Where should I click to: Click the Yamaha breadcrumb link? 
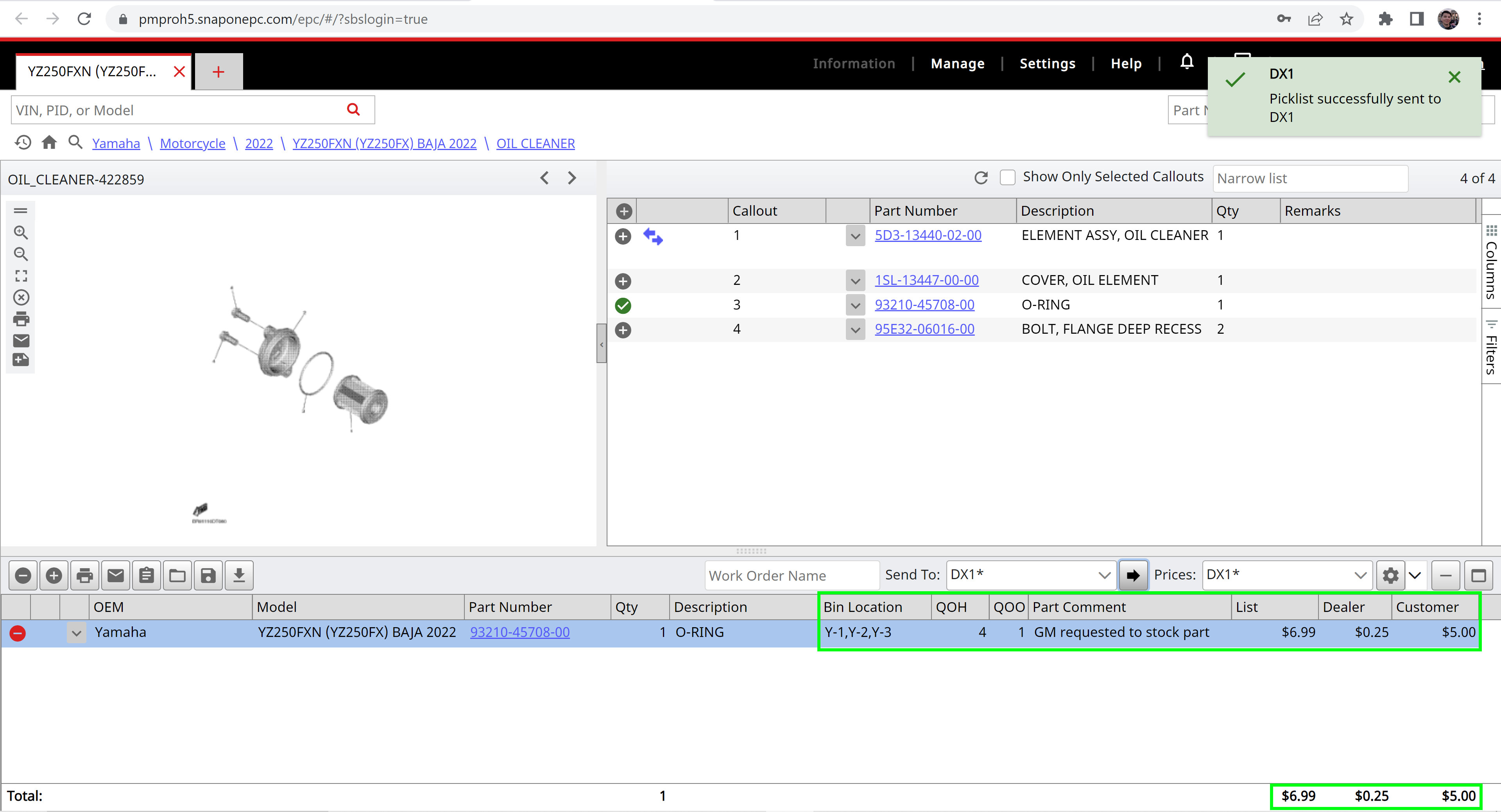pos(116,143)
